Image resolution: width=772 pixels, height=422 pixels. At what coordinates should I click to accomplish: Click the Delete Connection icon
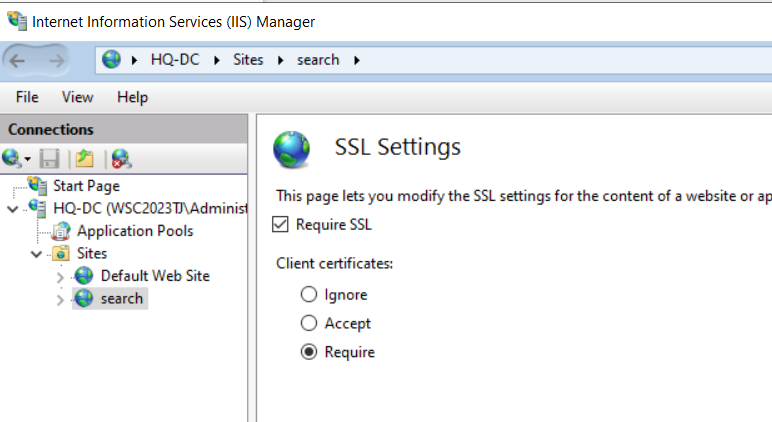(121, 159)
